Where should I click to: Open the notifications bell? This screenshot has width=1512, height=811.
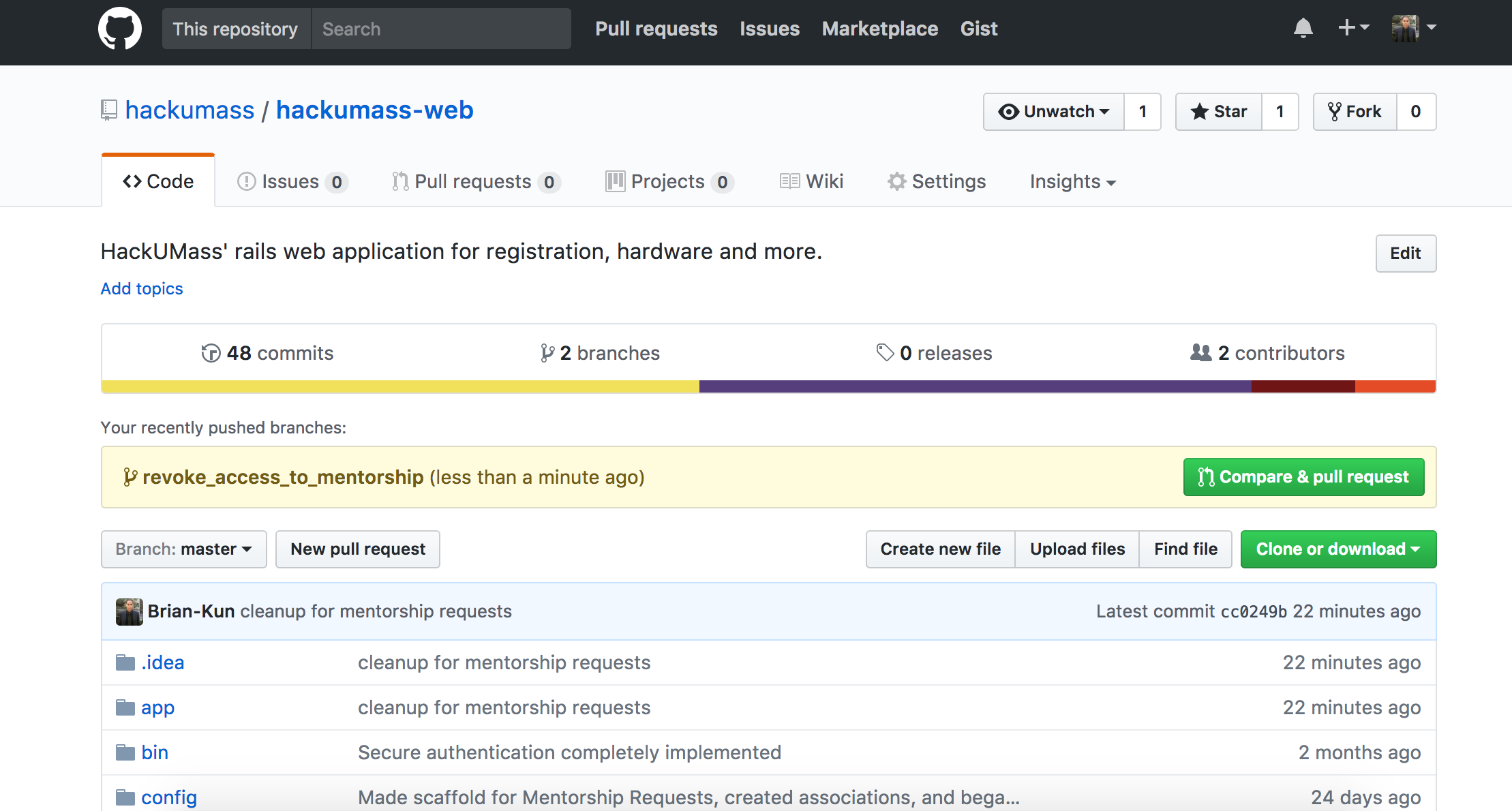[x=1303, y=28]
